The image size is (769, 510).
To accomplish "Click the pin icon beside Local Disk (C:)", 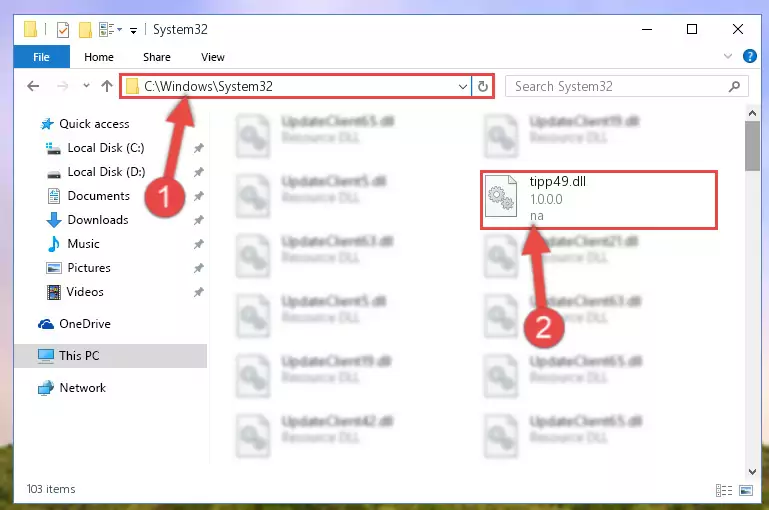I will coord(198,148).
